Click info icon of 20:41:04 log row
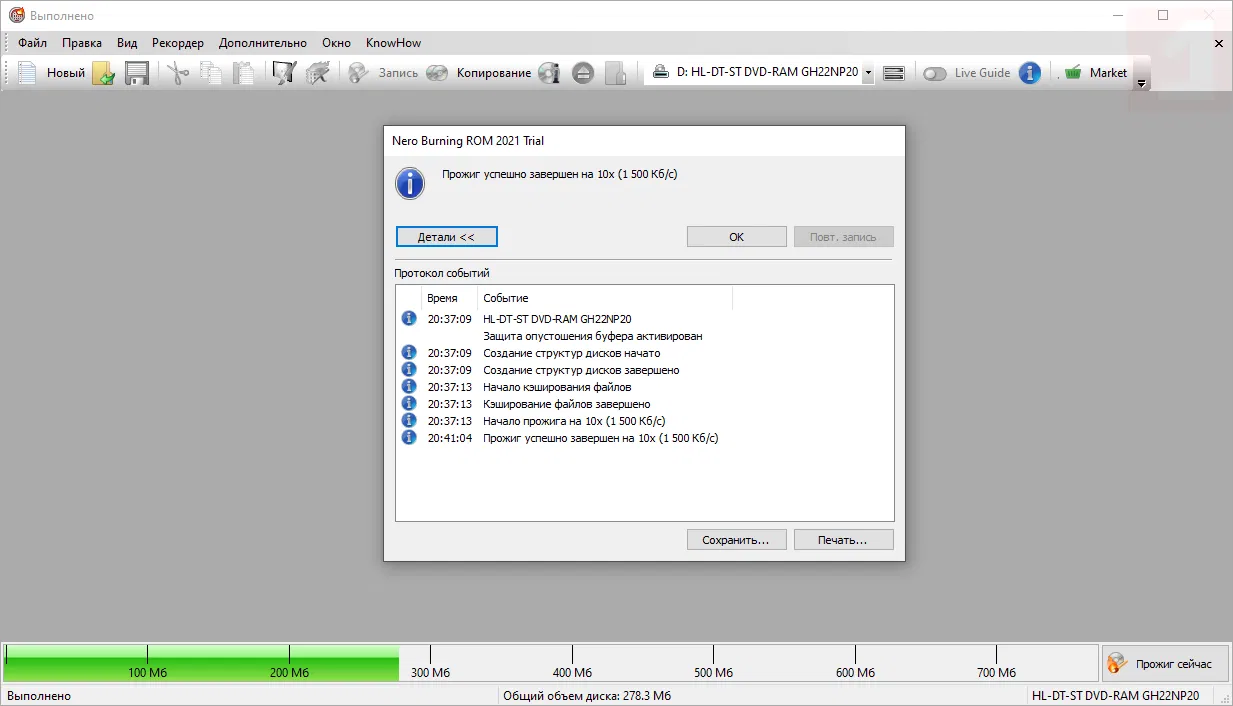Image resolution: width=1233 pixels, height=706 pixels. tap(409, 437)
